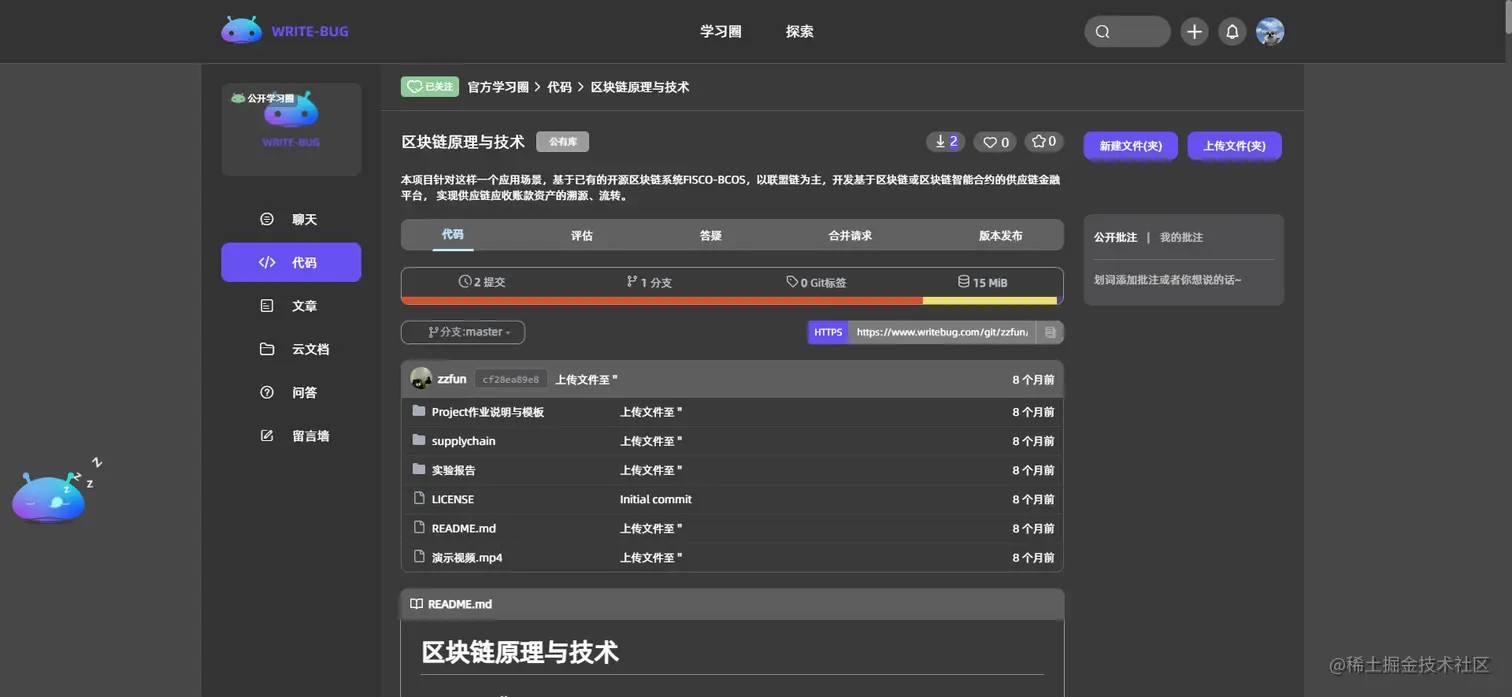Viewport: 1512px width, 697px height.
Task: Switch to the 代码 tab
Action: pyautogui.click(x=453, y=235)
